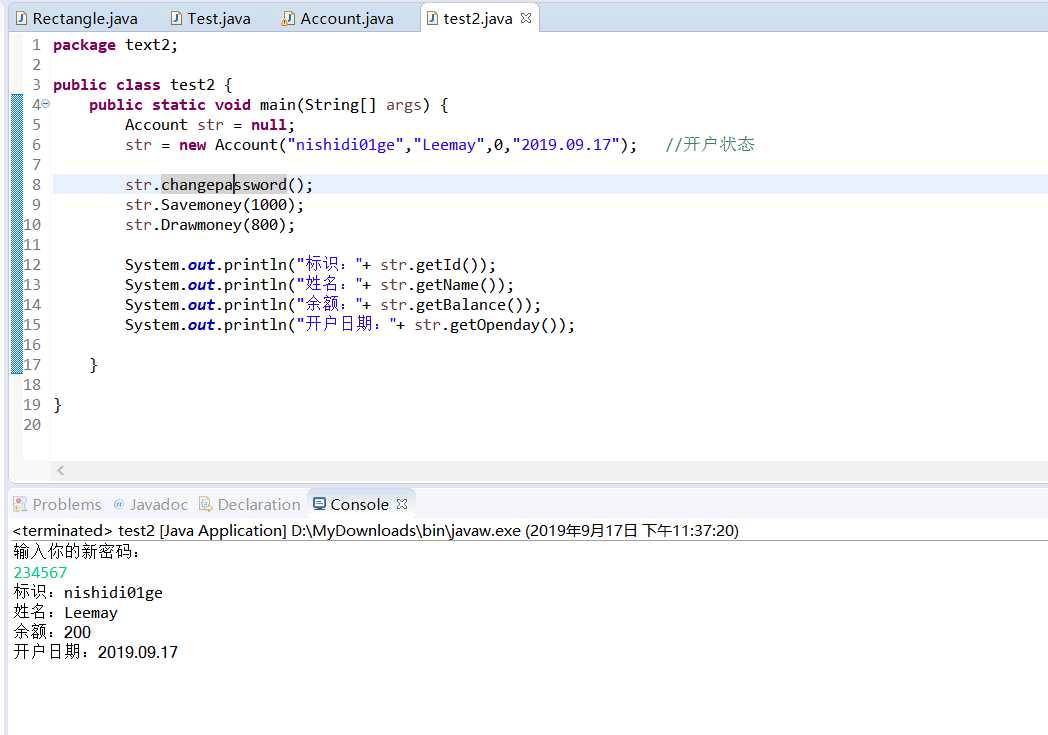1048x735 pixels.
Task: Click the Savemoney(1000) call on line 9
Action: click(x=228, y=205)
